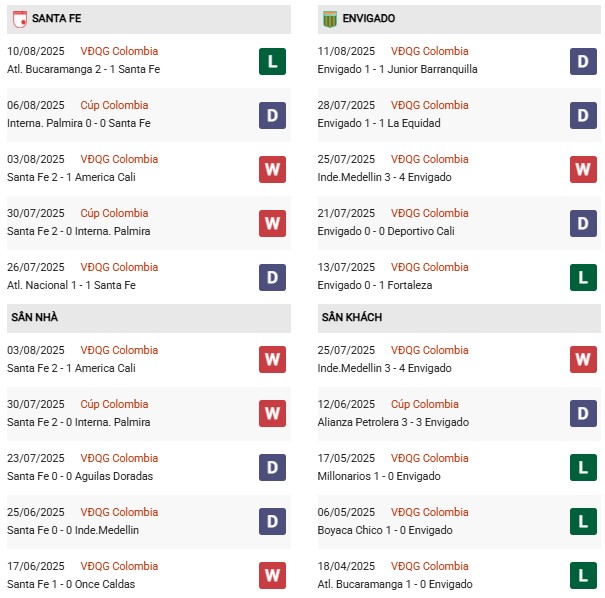The width and height of the screenshot is (605, 598).
Task: Click the L badge for Boyaca Chico match
Action: (x=584, y=522)
